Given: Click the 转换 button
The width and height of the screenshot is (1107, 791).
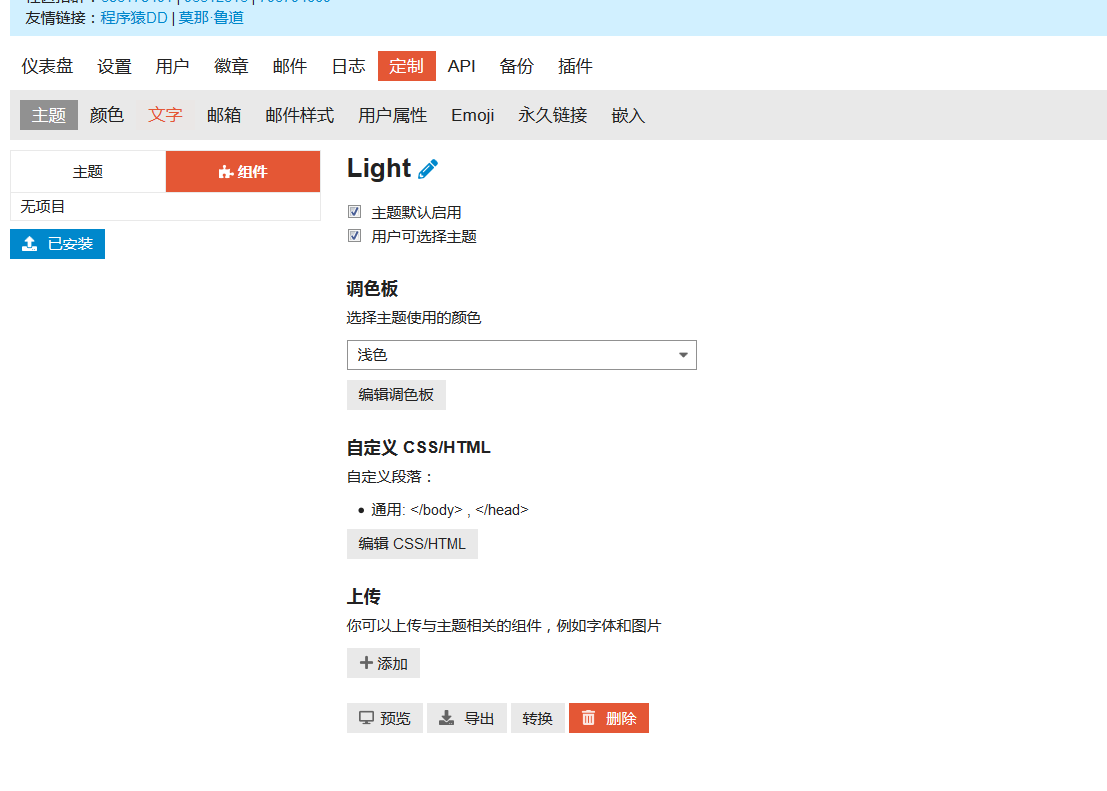Looking at the screenshot, I should tap(537, 718).
